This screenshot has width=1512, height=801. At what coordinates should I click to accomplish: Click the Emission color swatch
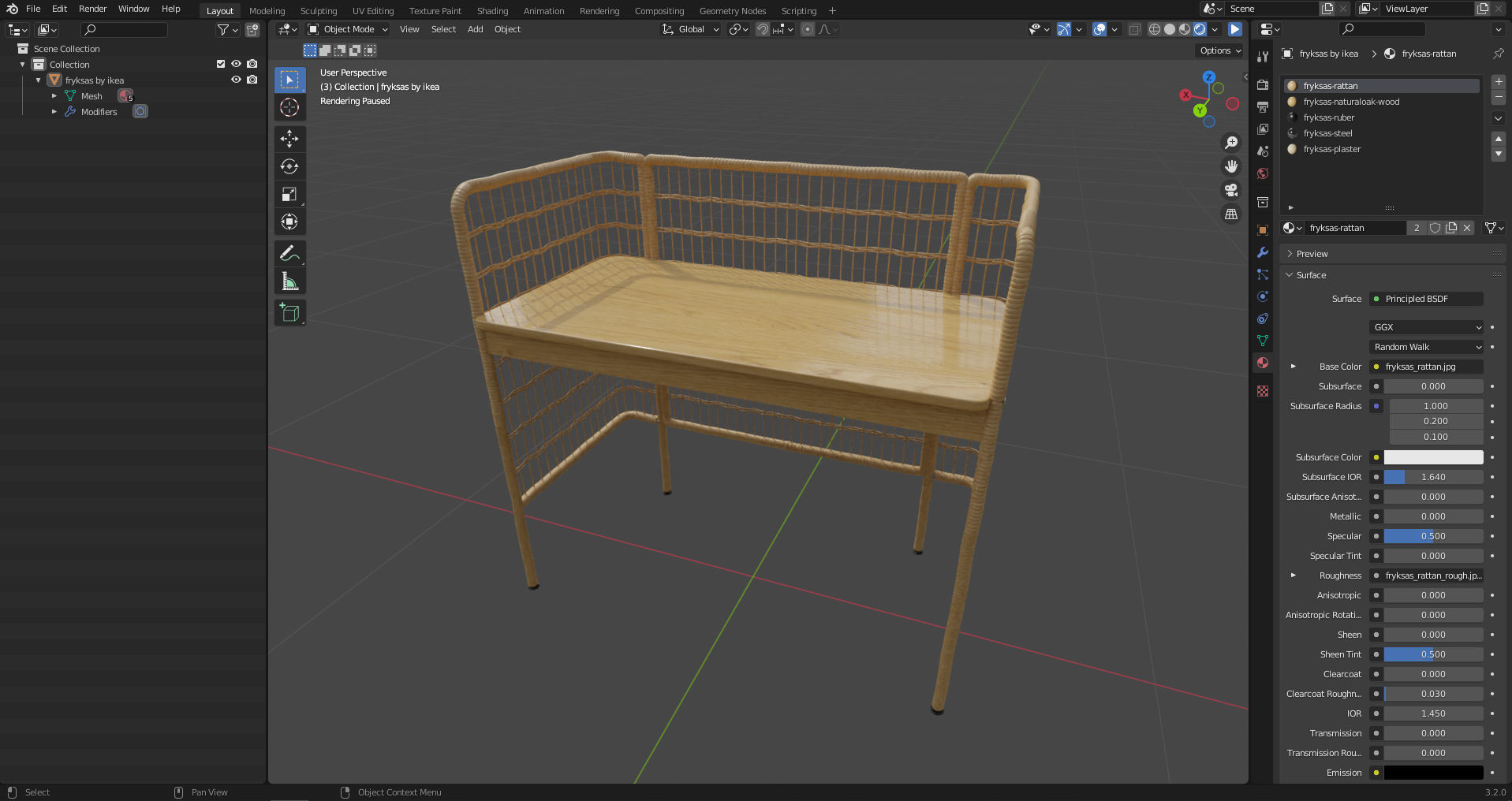(1433, 773)
